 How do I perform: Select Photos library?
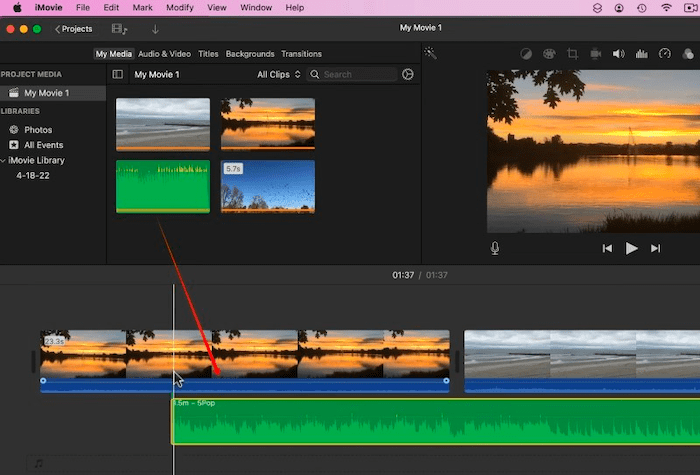coord(38,130)
